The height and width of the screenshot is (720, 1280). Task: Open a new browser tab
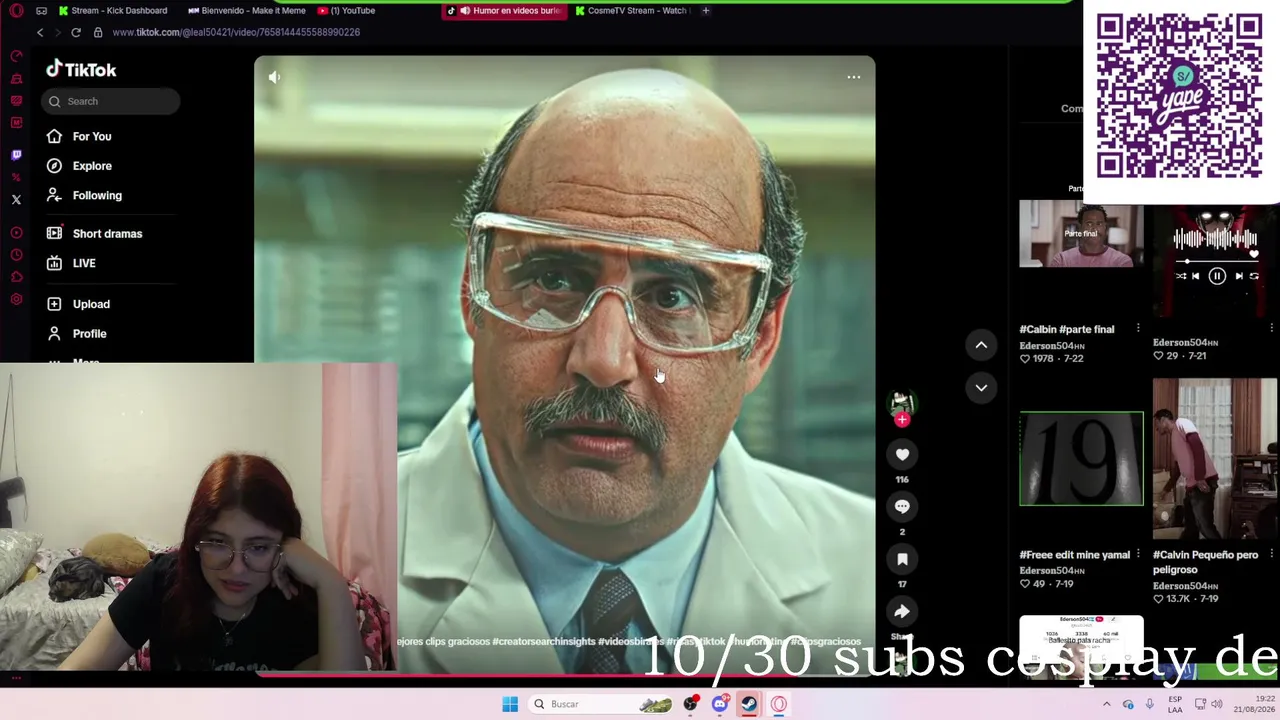coord(706,11)
